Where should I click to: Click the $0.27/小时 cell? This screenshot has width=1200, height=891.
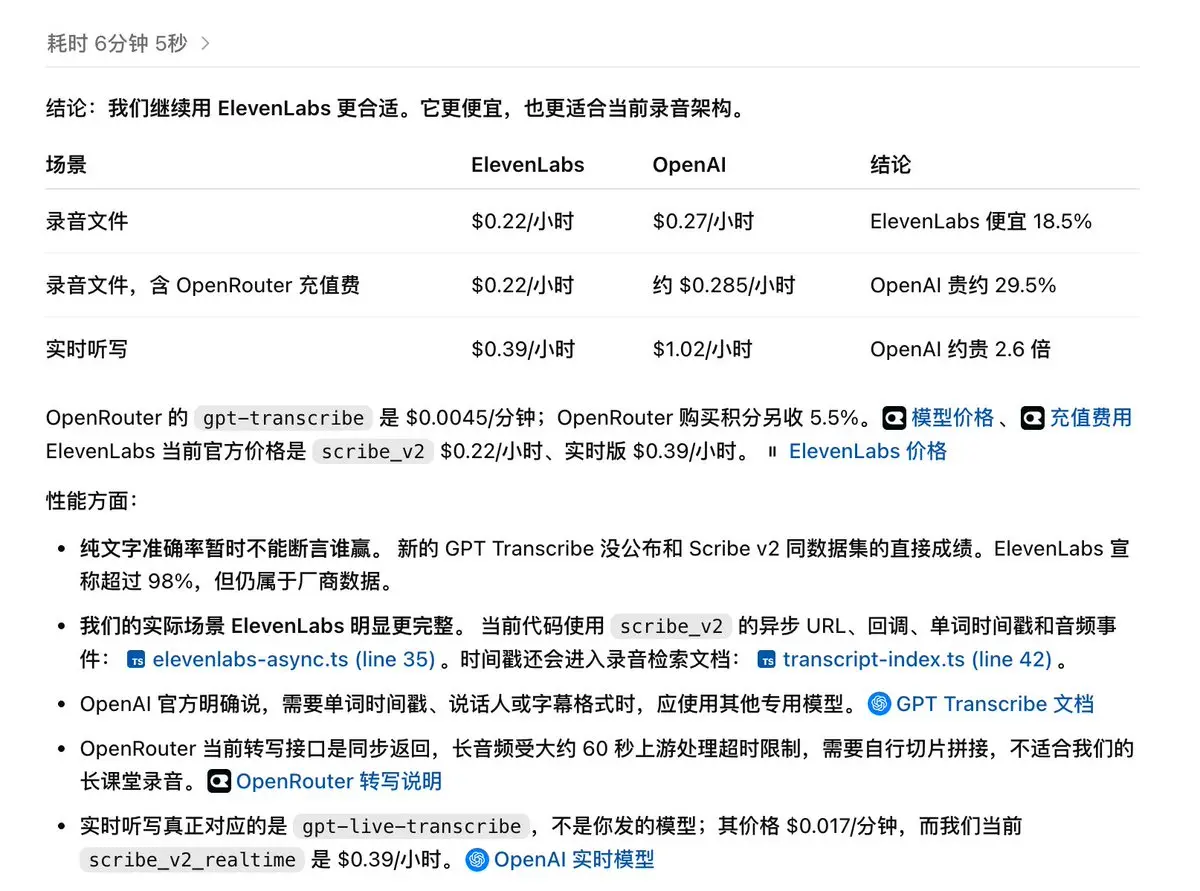pyautogui.click(x=704, y=221)
